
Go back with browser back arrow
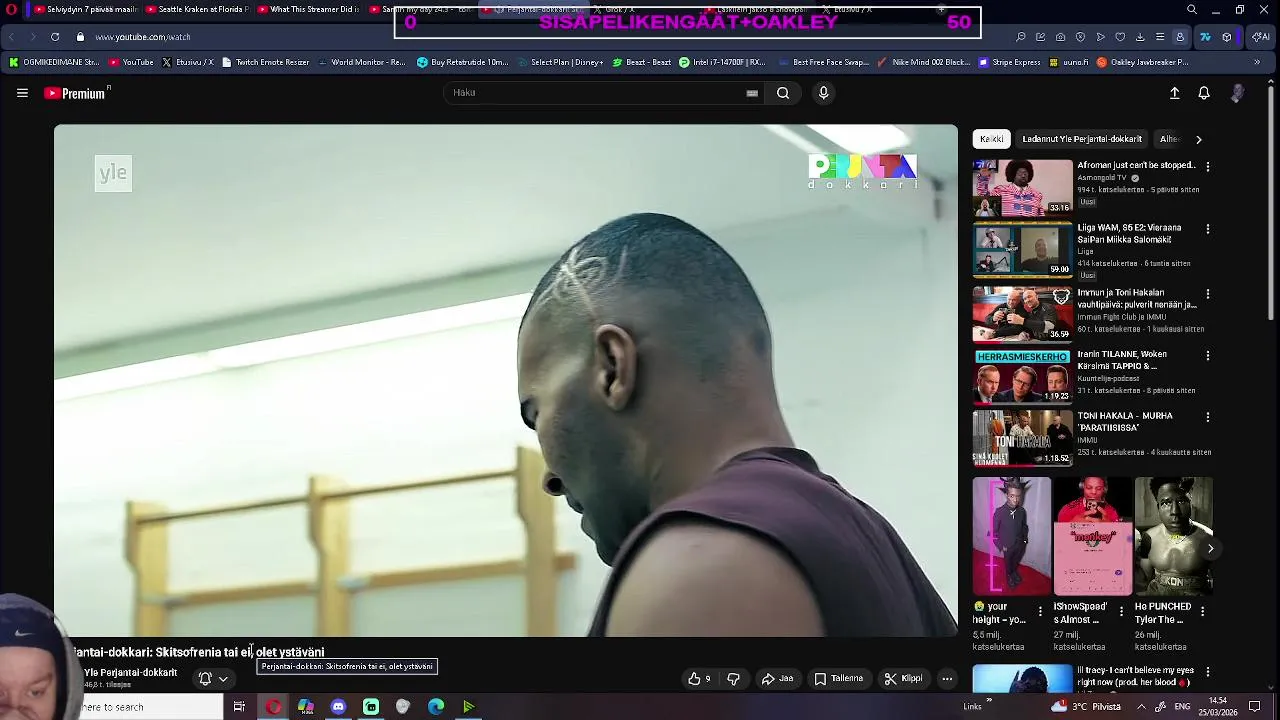(x=12, y=37)
